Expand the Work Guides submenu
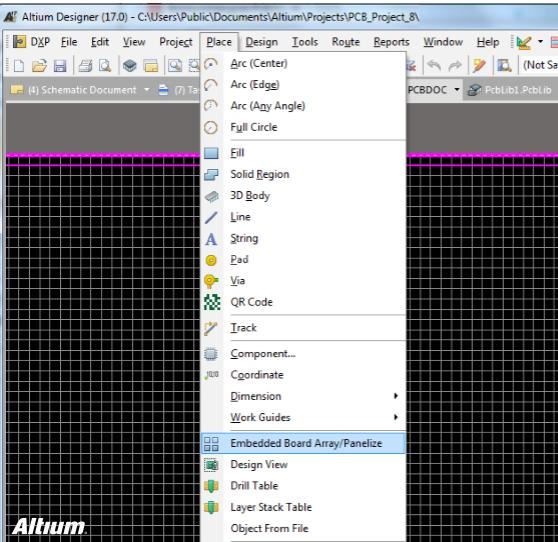This screenshot has height=542, width=558. coord(303,417)
